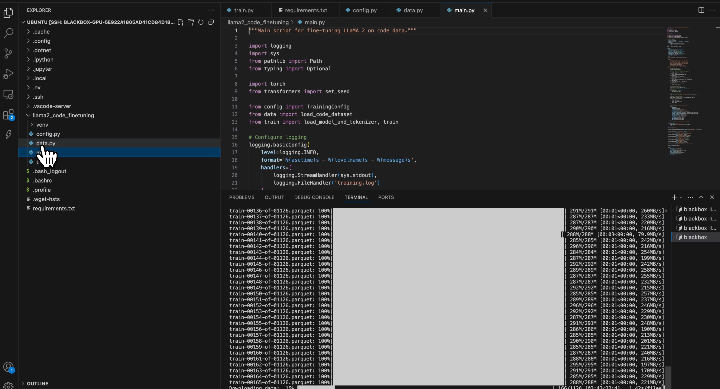Open Explorer views and more actions menu

click(211, 10)
